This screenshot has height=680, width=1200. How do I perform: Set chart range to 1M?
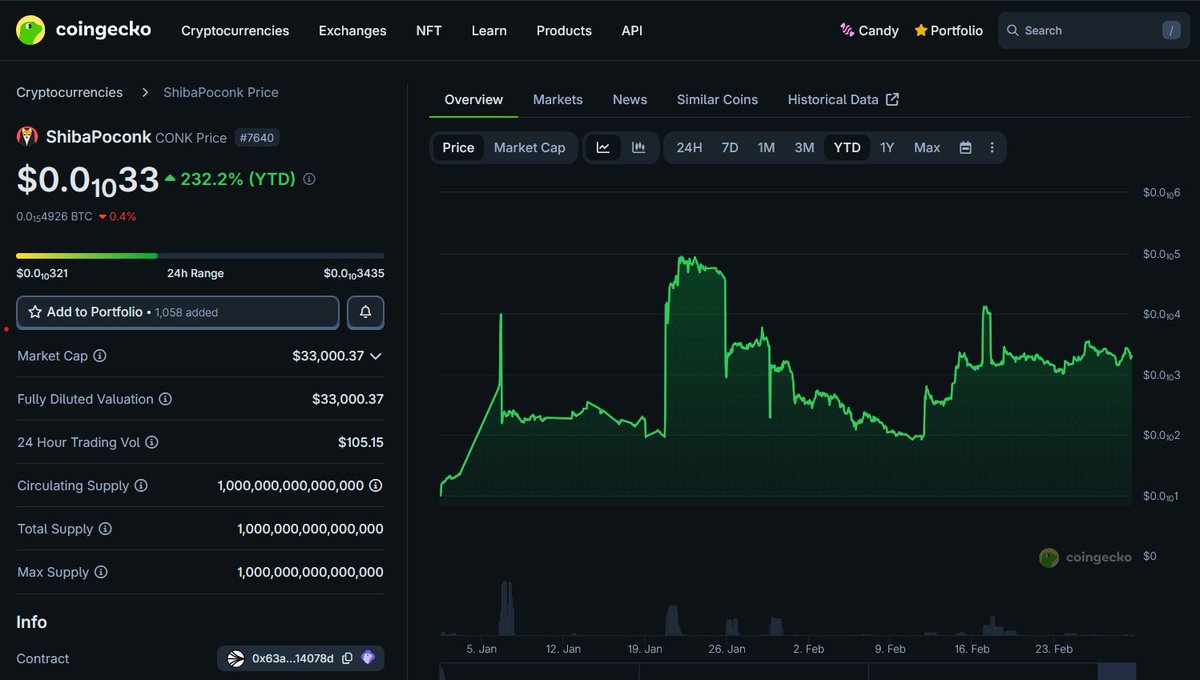pos(766,147)
